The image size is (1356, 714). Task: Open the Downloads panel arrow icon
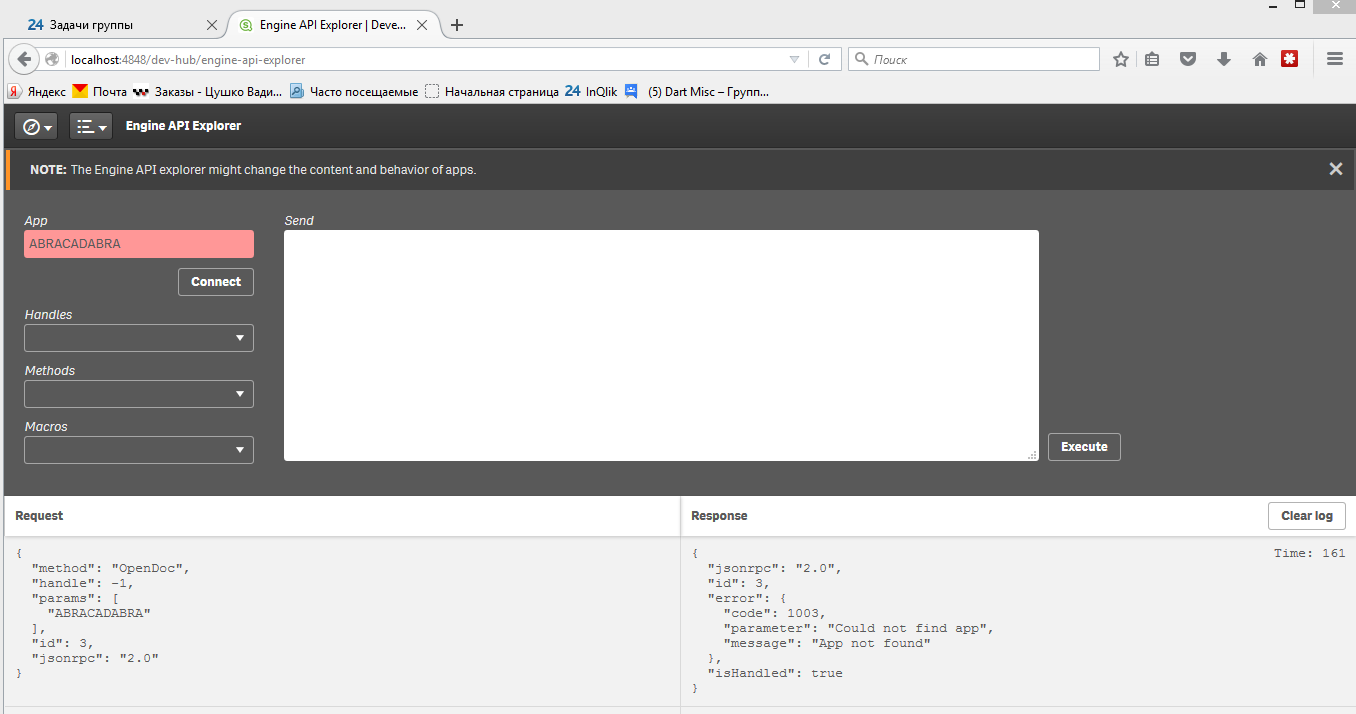(x=1223, y=59)
